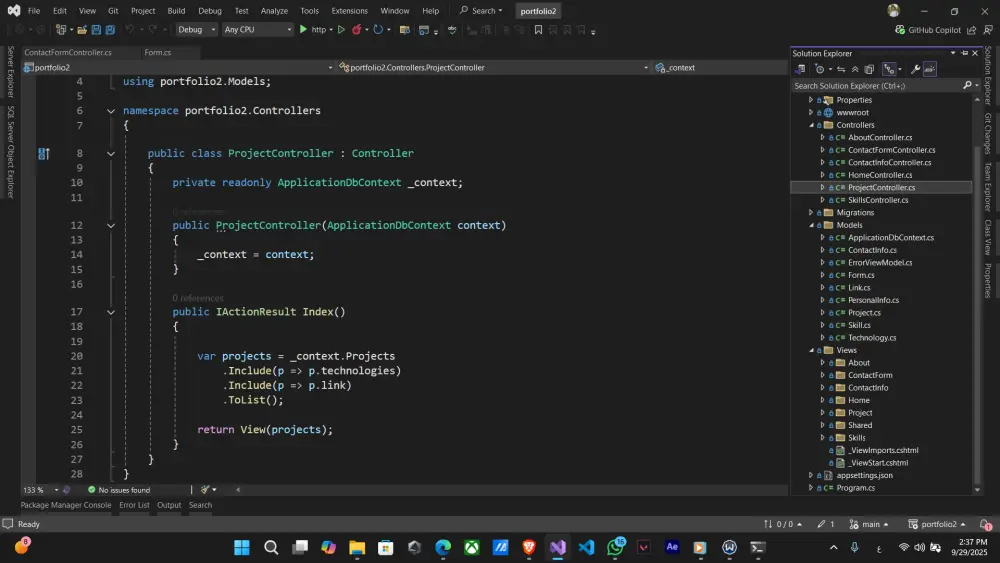Toggle Preview Selected Items in Solution Explorer
Image resolution: width=1000 pixels, height=563 pixels.
[x=930, y=69]
